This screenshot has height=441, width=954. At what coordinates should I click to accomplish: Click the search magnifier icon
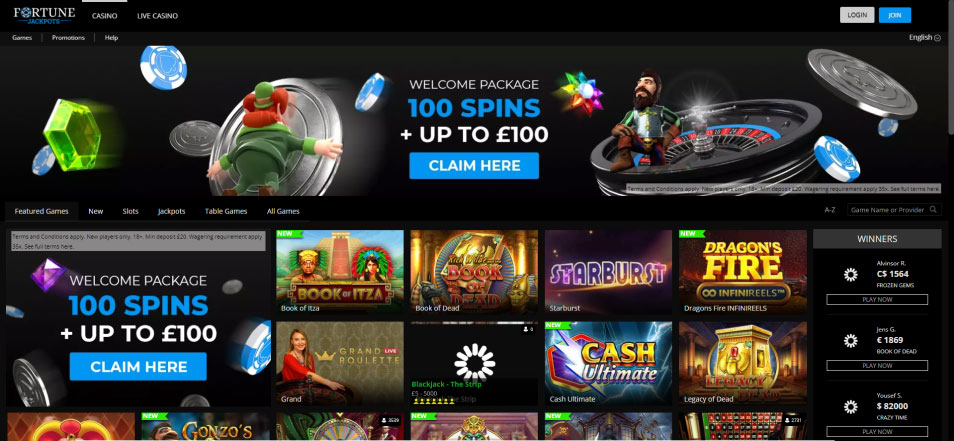tap(933, 210)
